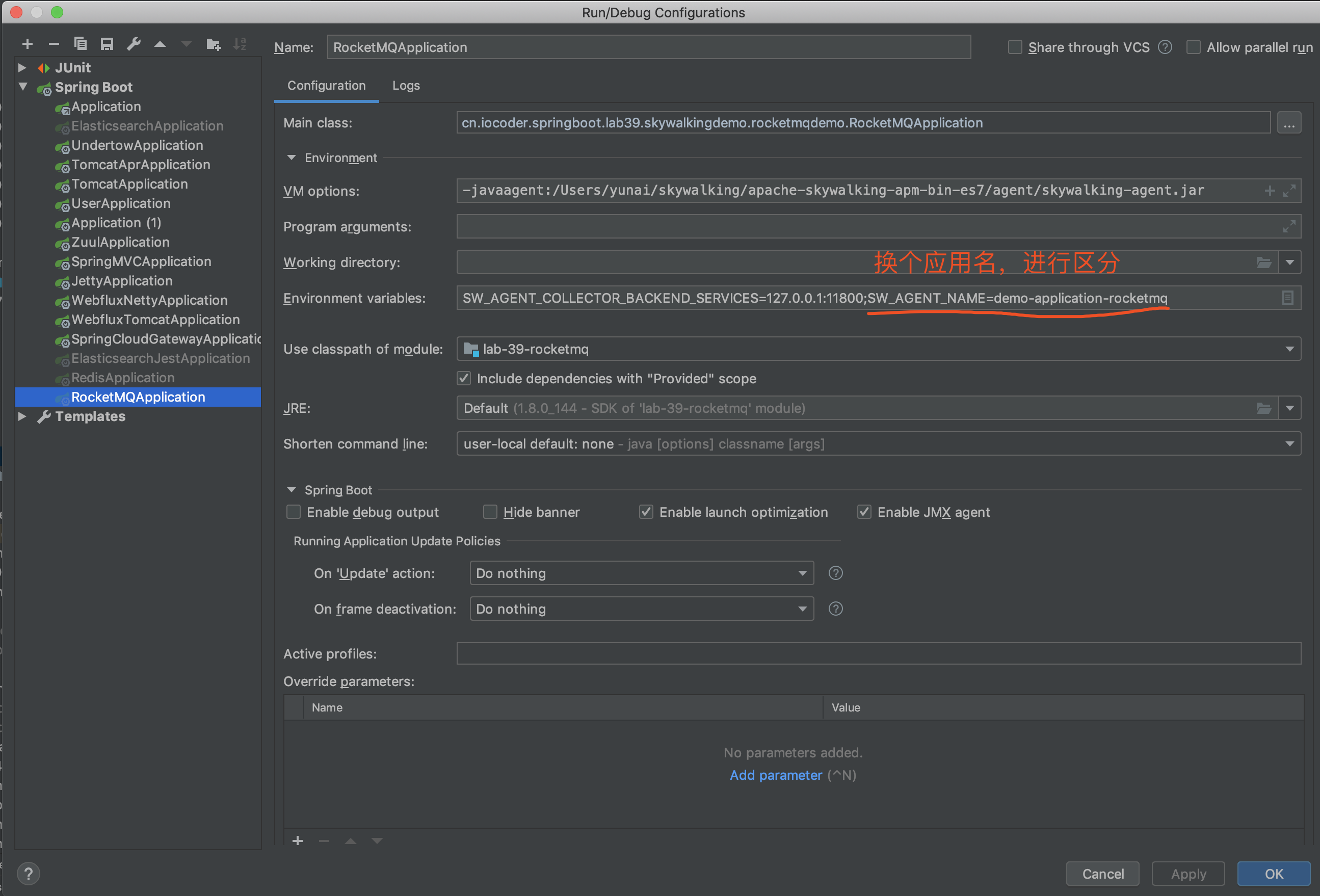Toggle the Hide banner checkbox
The width and height of the screenshot is (1320, 896).
[x=490, y=512]
